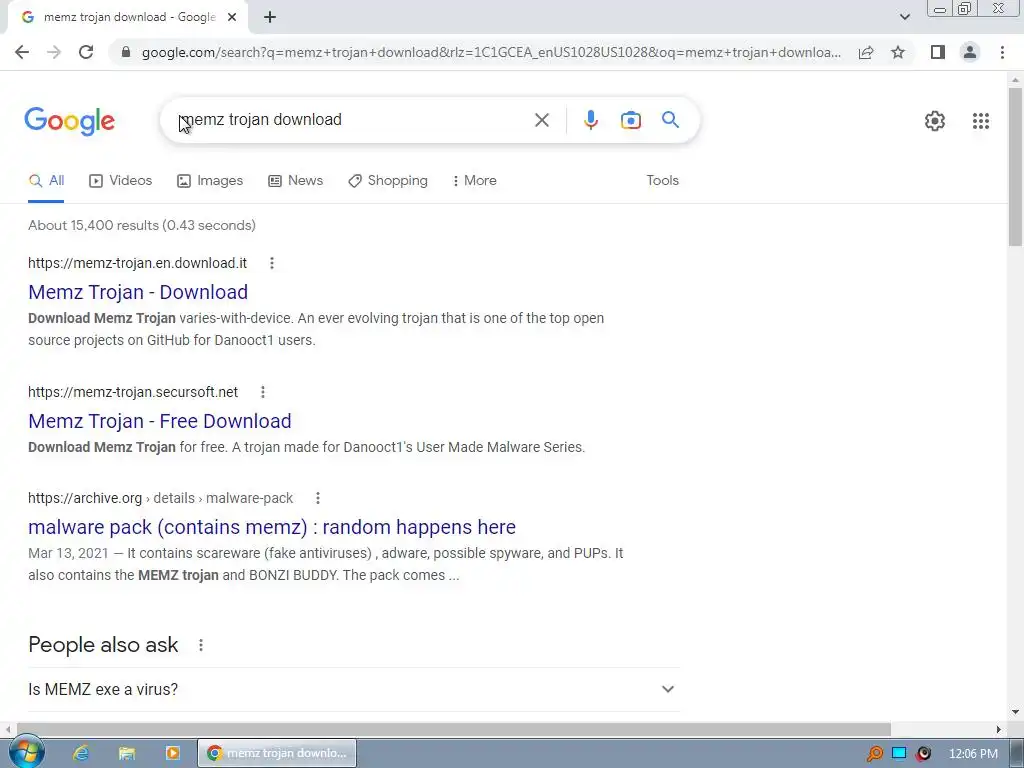Click the vertical scrollbar thumb

[x=1015, y=167]
